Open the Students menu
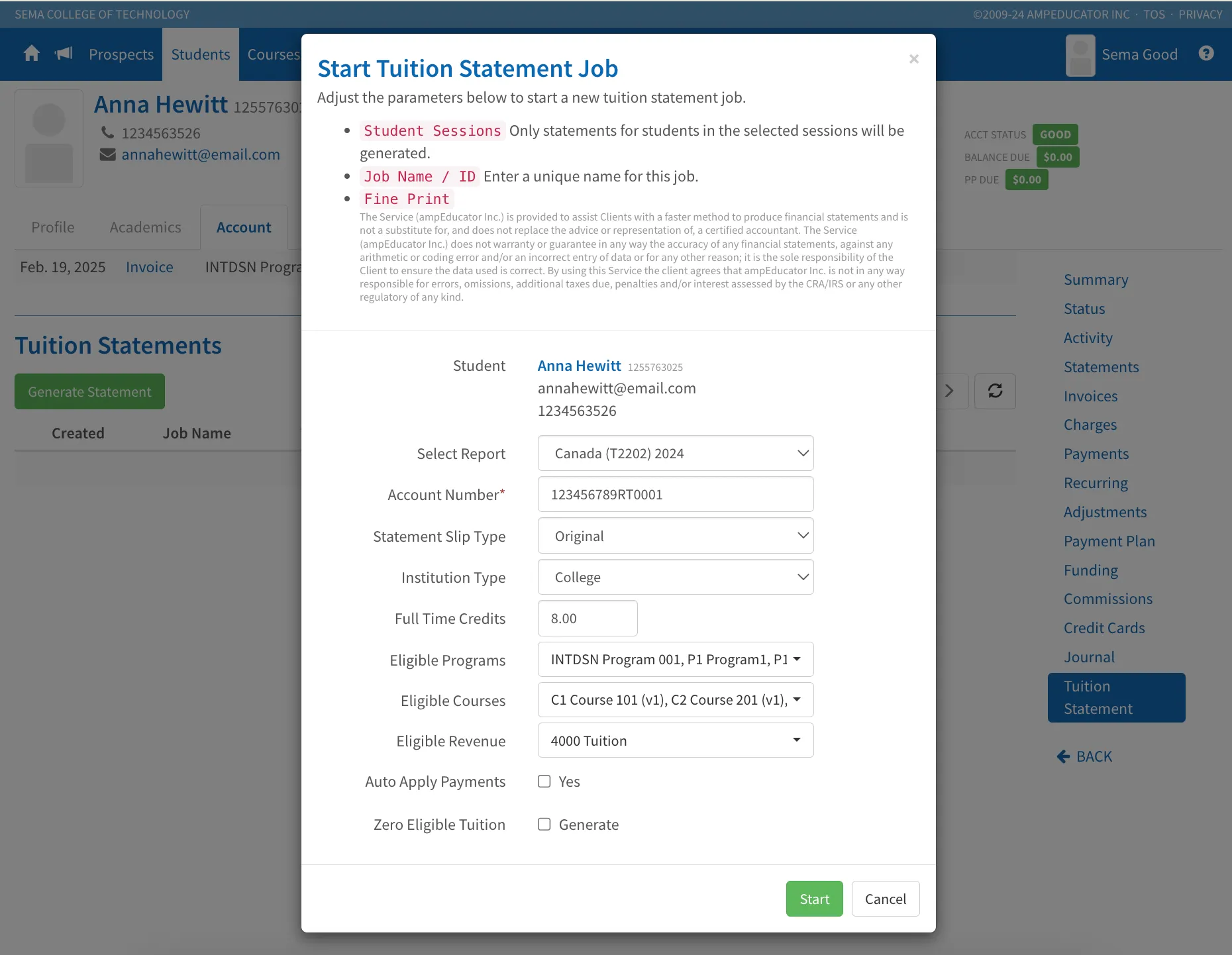The image size is (1232, 955). point(201,54)
